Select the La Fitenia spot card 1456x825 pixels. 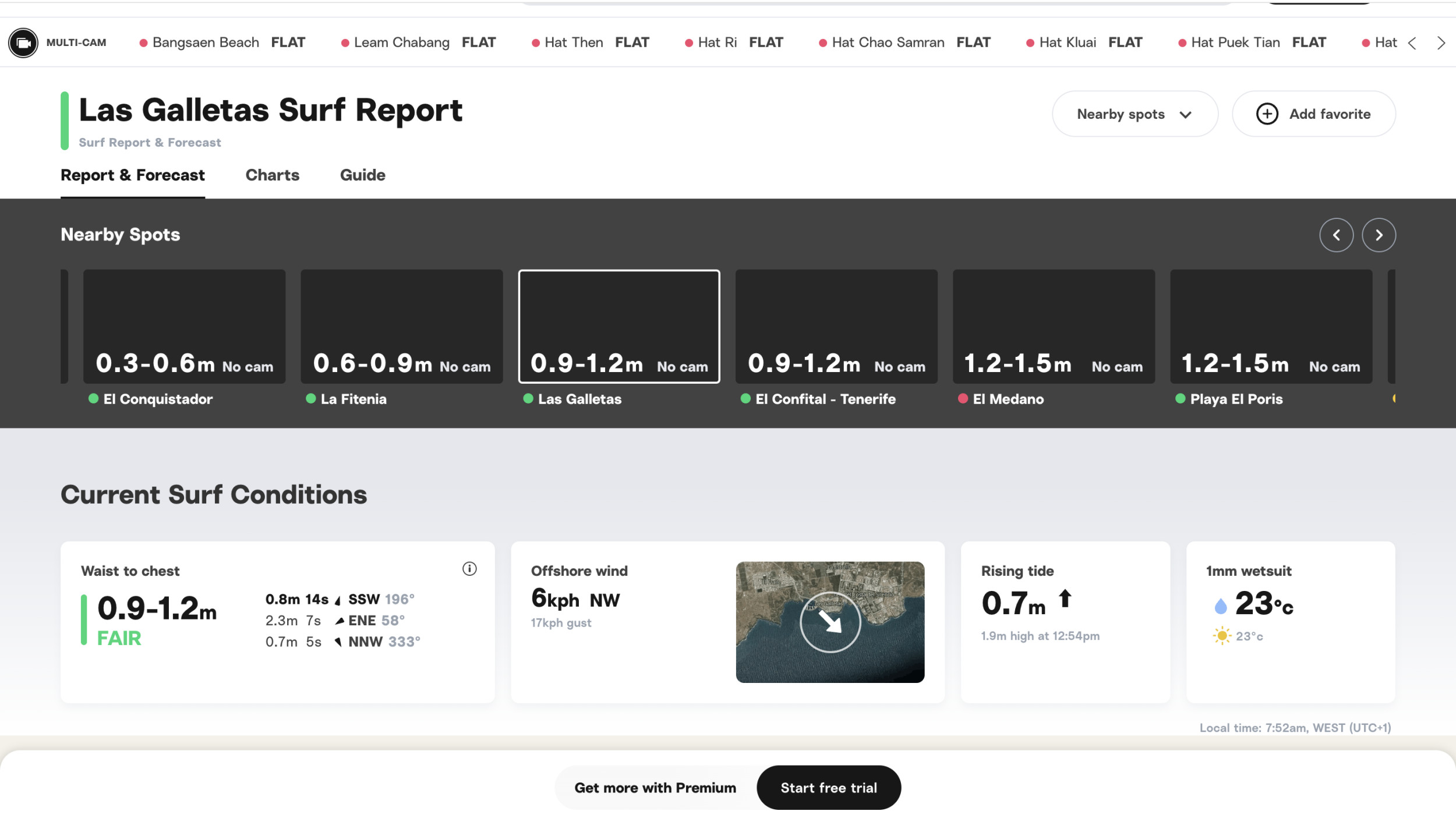coord(401,327)
